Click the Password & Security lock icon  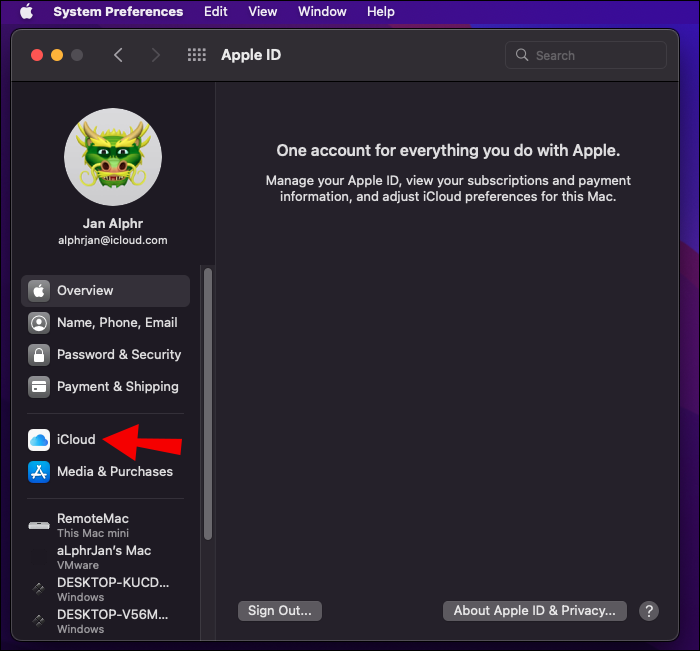coord(39,355)
